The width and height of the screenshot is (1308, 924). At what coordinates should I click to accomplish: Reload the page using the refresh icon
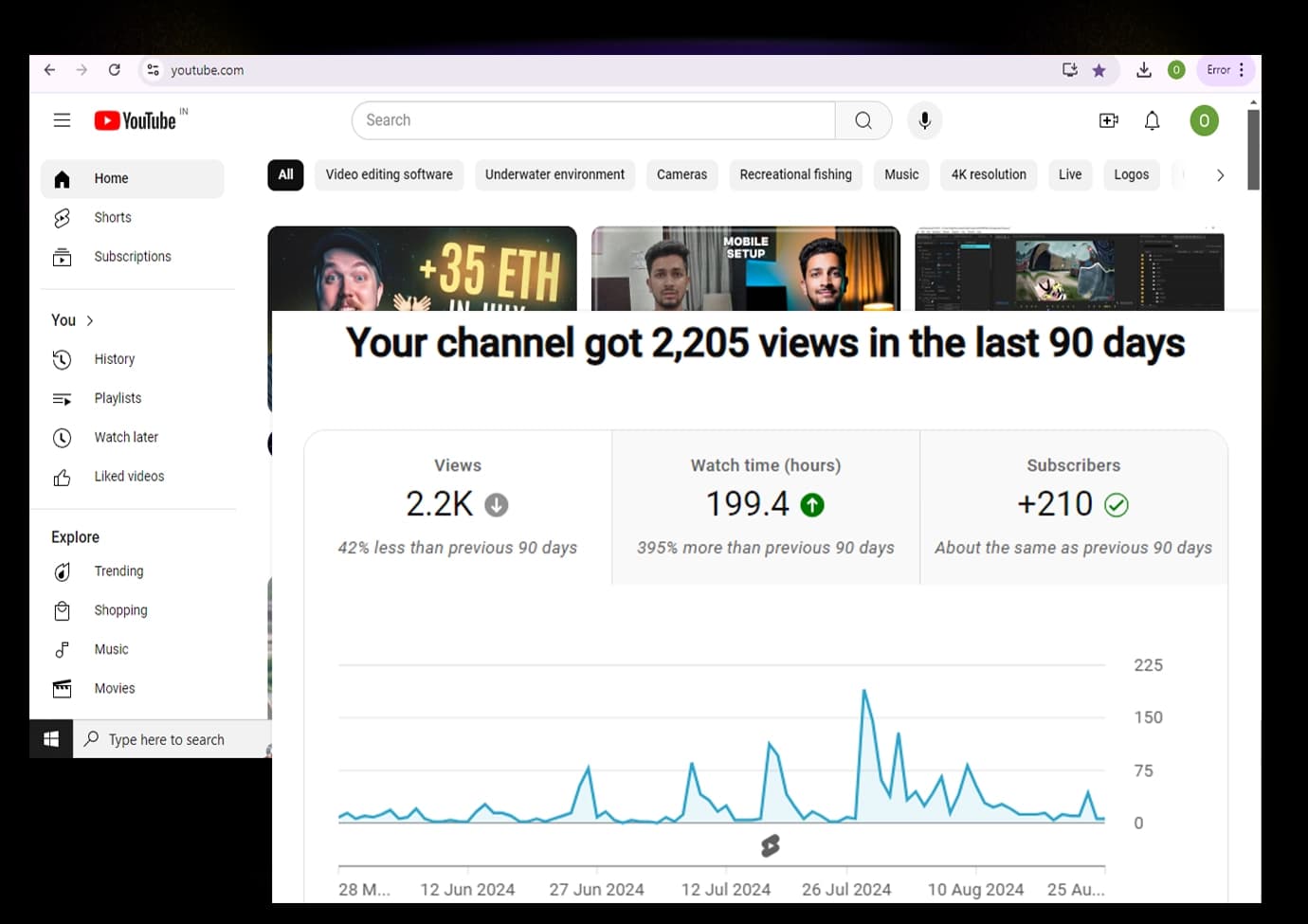pos(115,70)
